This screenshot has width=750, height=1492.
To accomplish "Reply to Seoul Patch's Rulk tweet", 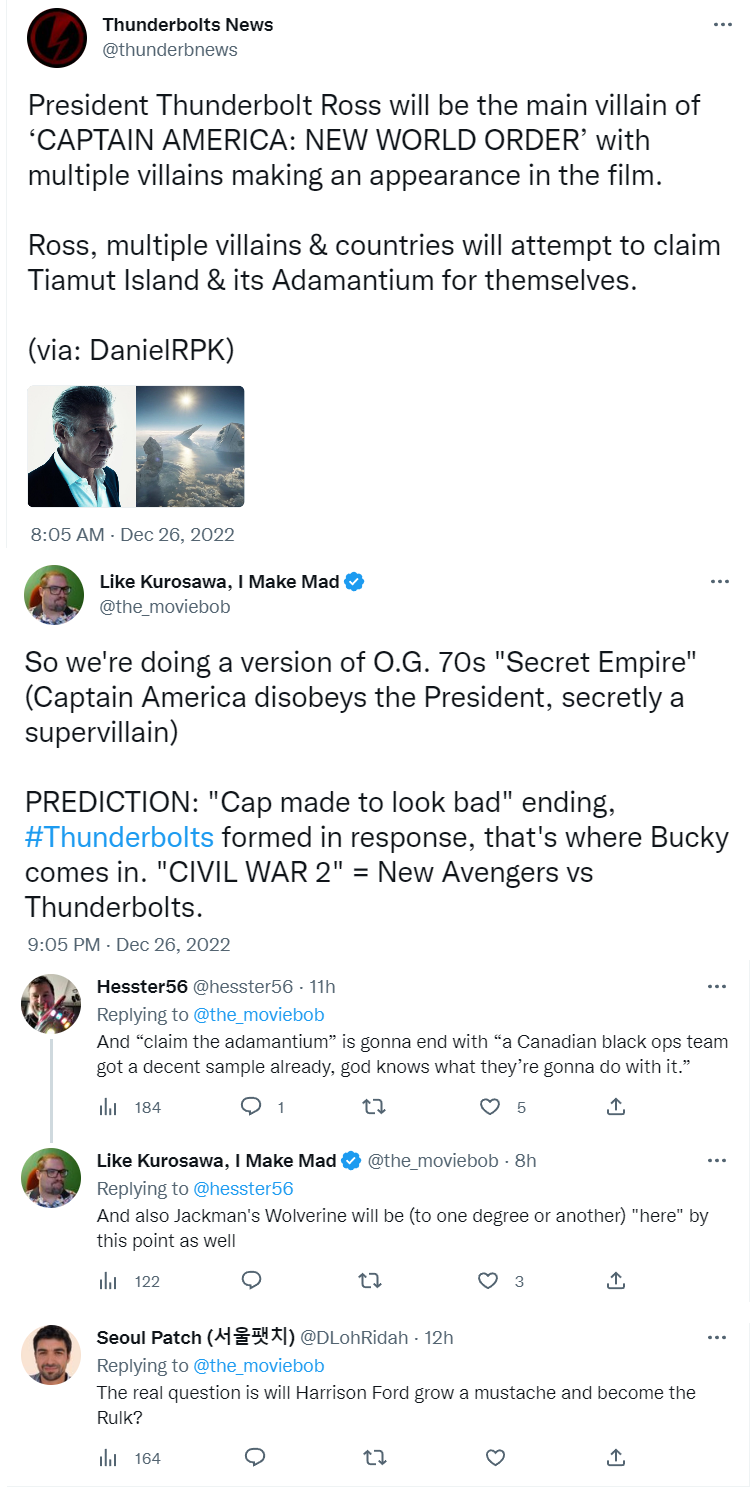I will point(253,1457).
